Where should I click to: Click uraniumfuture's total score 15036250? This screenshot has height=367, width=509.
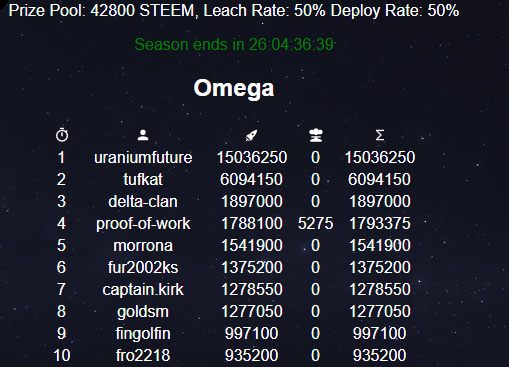380,157
